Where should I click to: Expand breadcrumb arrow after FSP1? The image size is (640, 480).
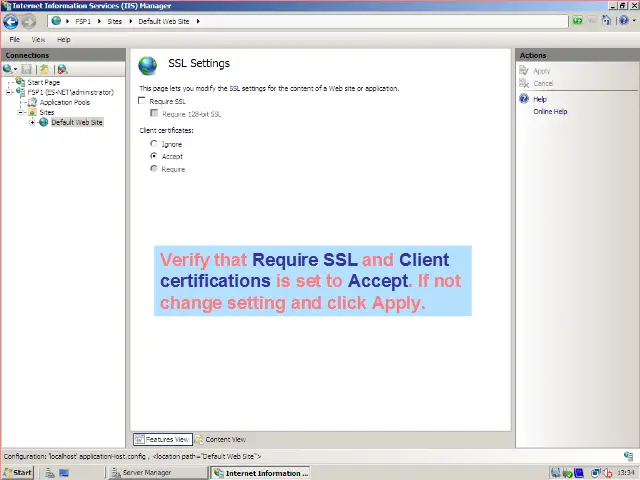click(99, 21)
